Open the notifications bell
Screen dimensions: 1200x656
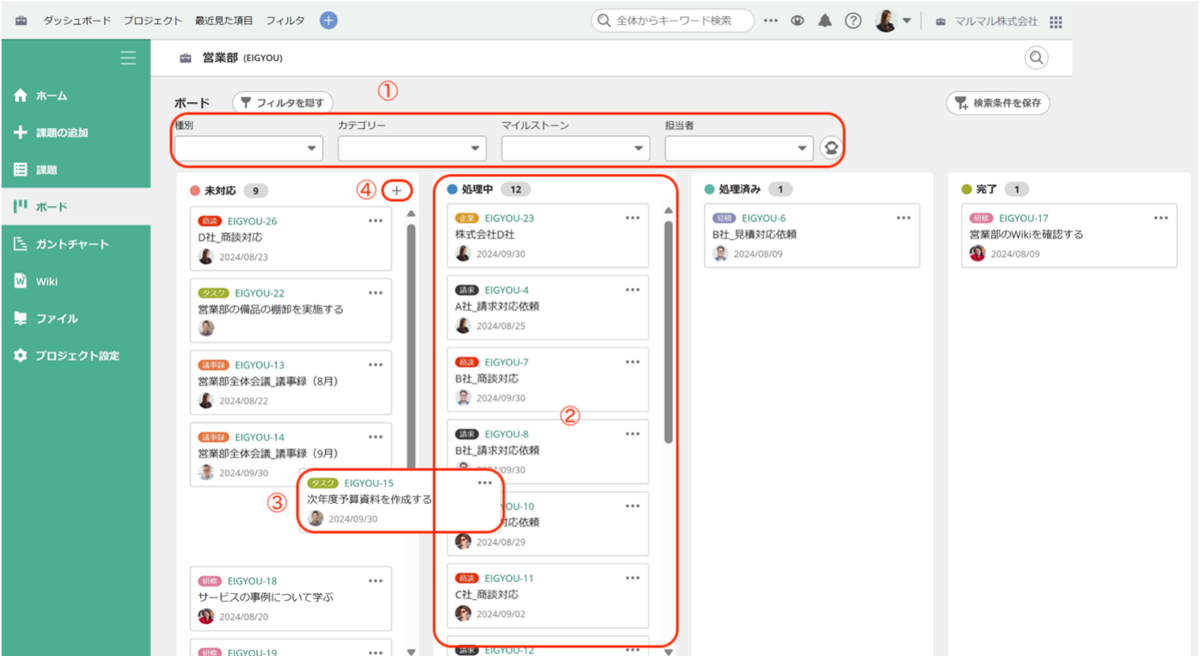coord(825,21)
